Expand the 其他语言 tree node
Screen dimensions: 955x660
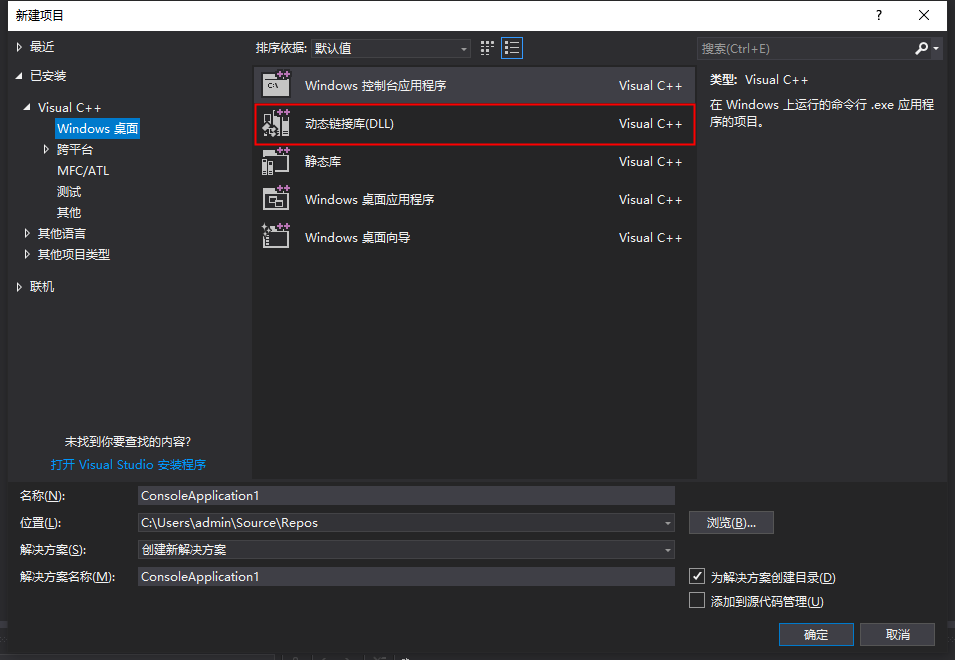click(x=27, y=233)
